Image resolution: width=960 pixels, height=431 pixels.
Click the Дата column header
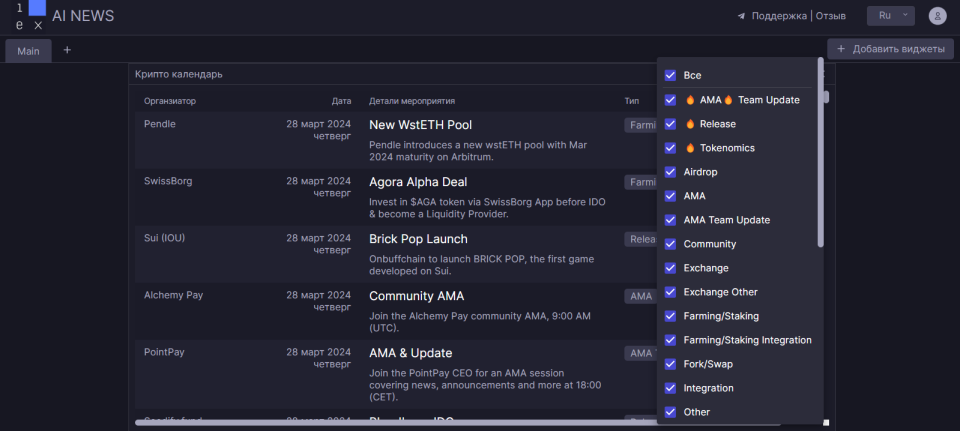(342, 101)
